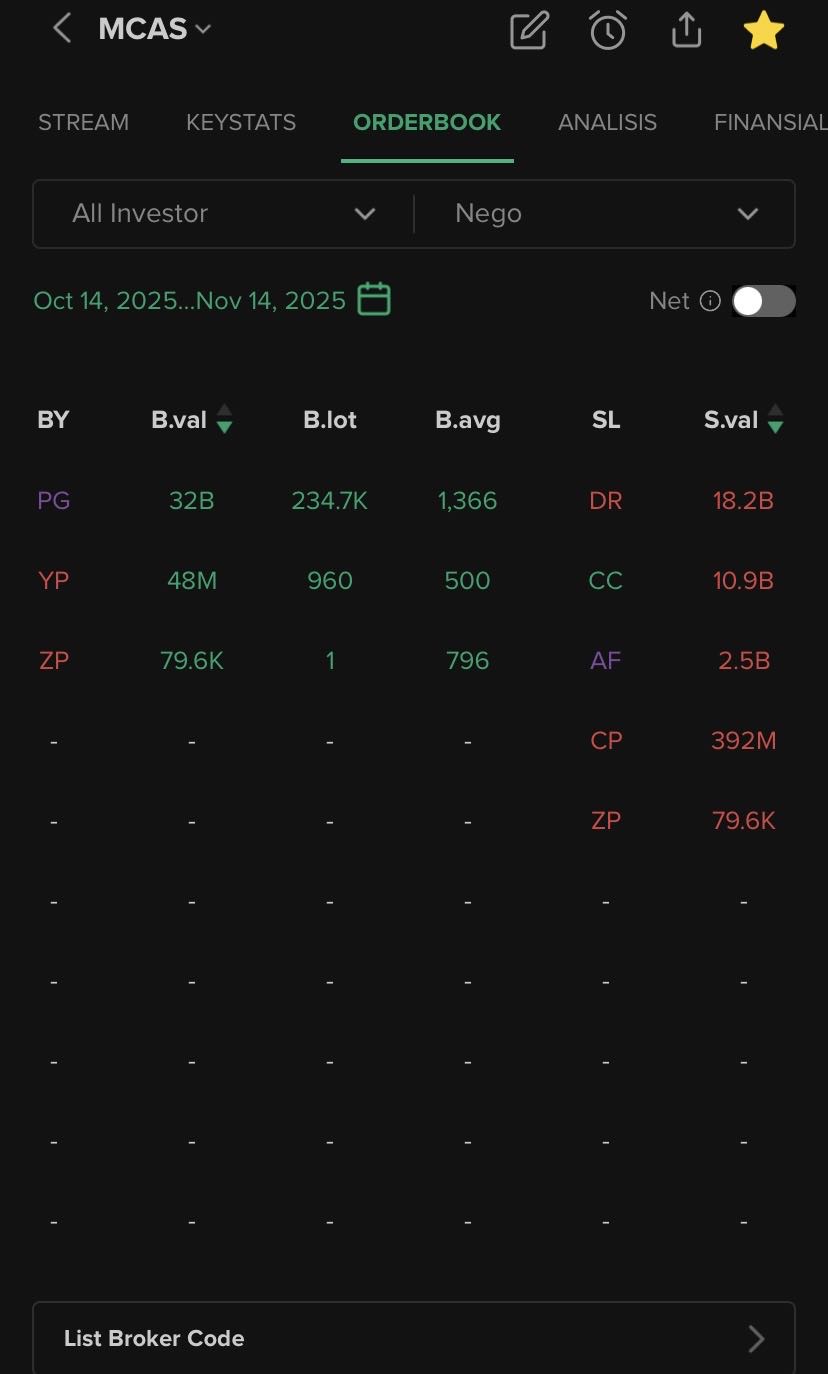The image size is (828, 1374).
Task: Open the All Investor dropdown
Action: [223, 213]
